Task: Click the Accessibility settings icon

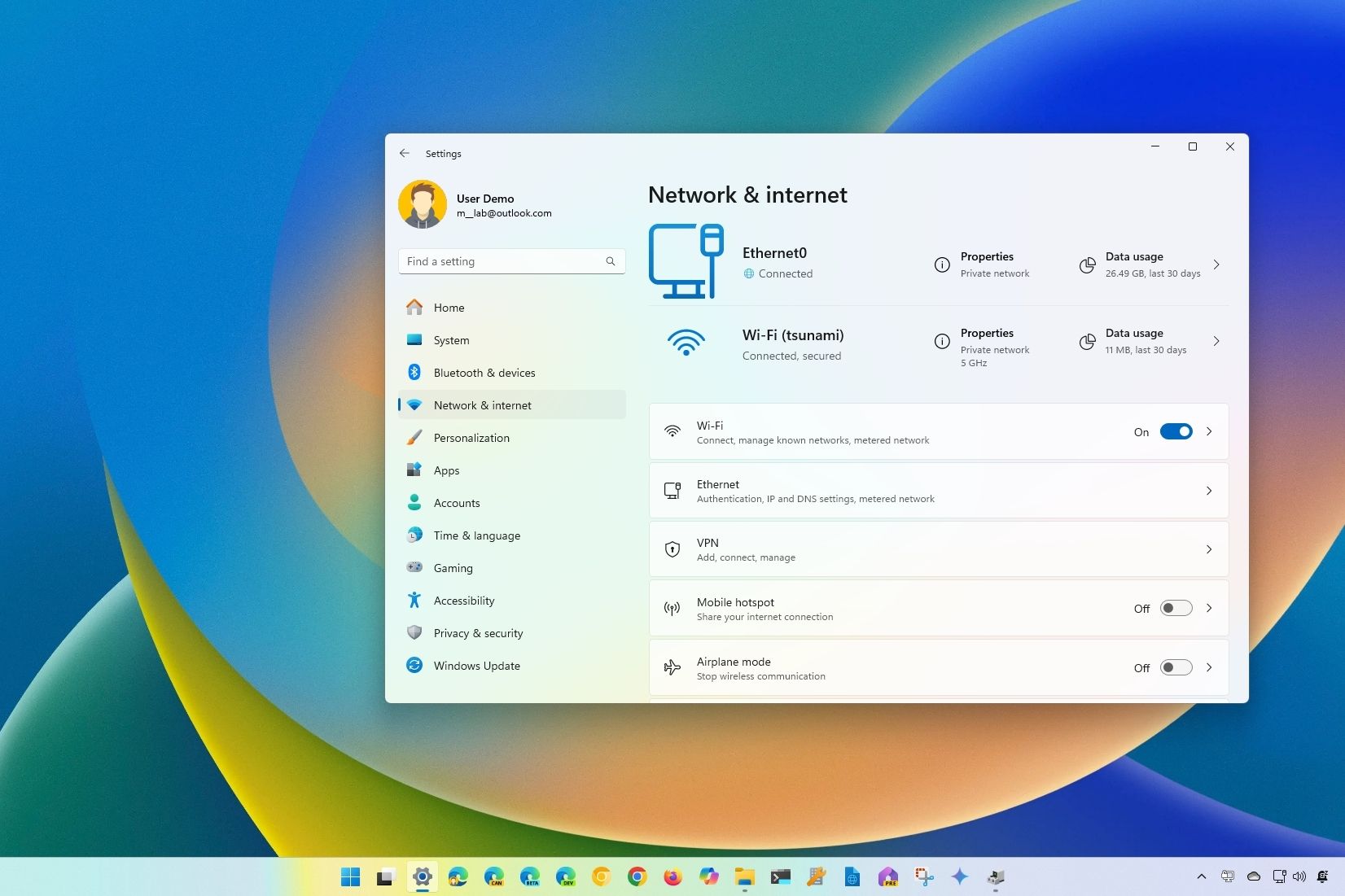Action: tap(415, 600)
